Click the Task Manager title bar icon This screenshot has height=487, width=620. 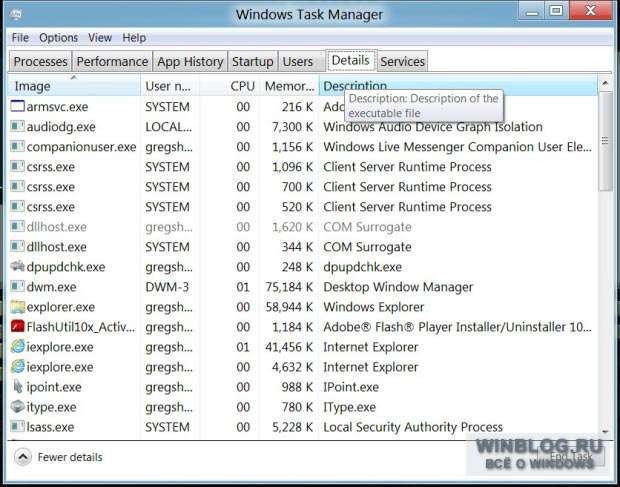pos(16,15)
